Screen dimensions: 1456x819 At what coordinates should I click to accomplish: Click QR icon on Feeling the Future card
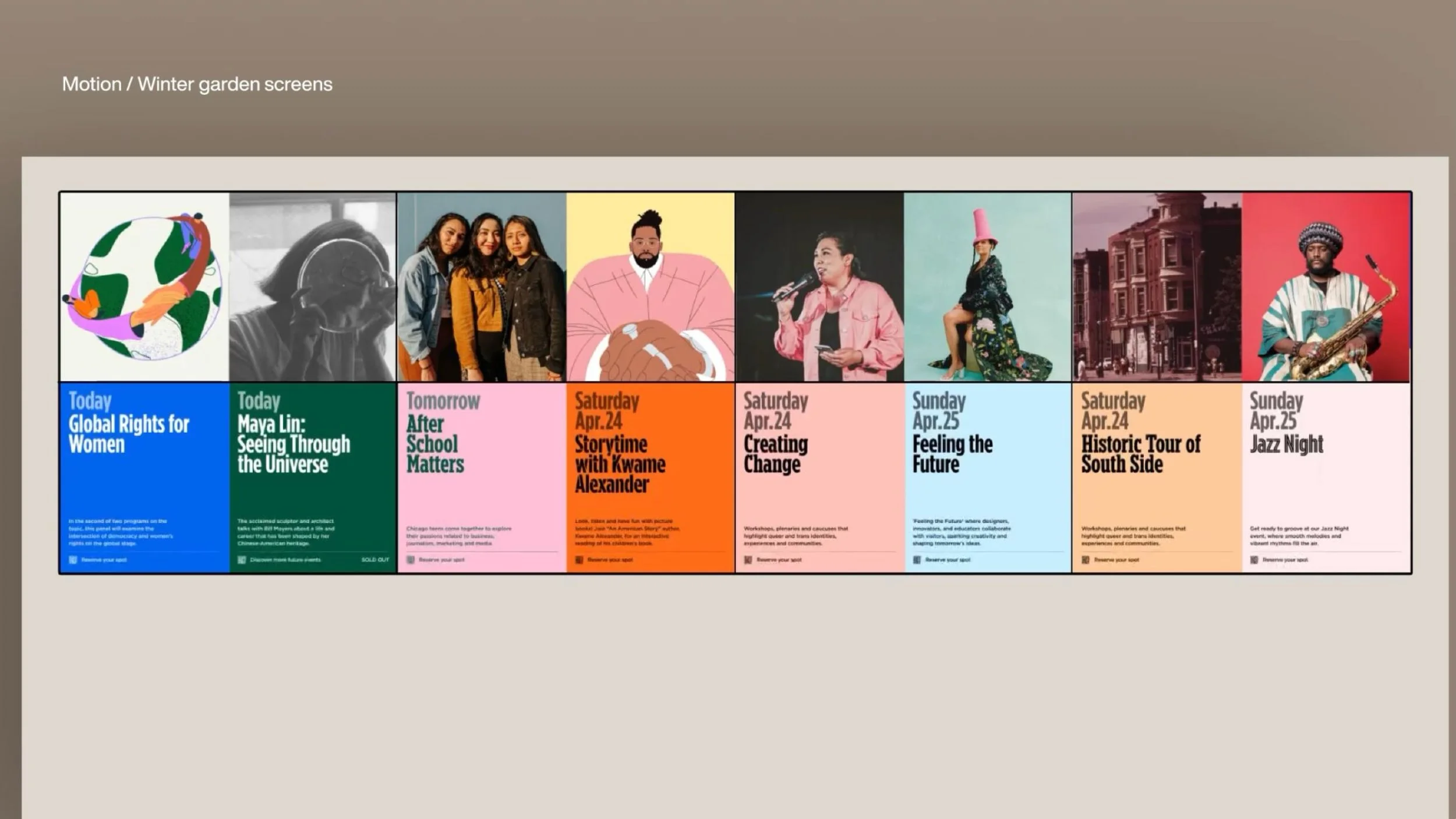pos(917,560)
